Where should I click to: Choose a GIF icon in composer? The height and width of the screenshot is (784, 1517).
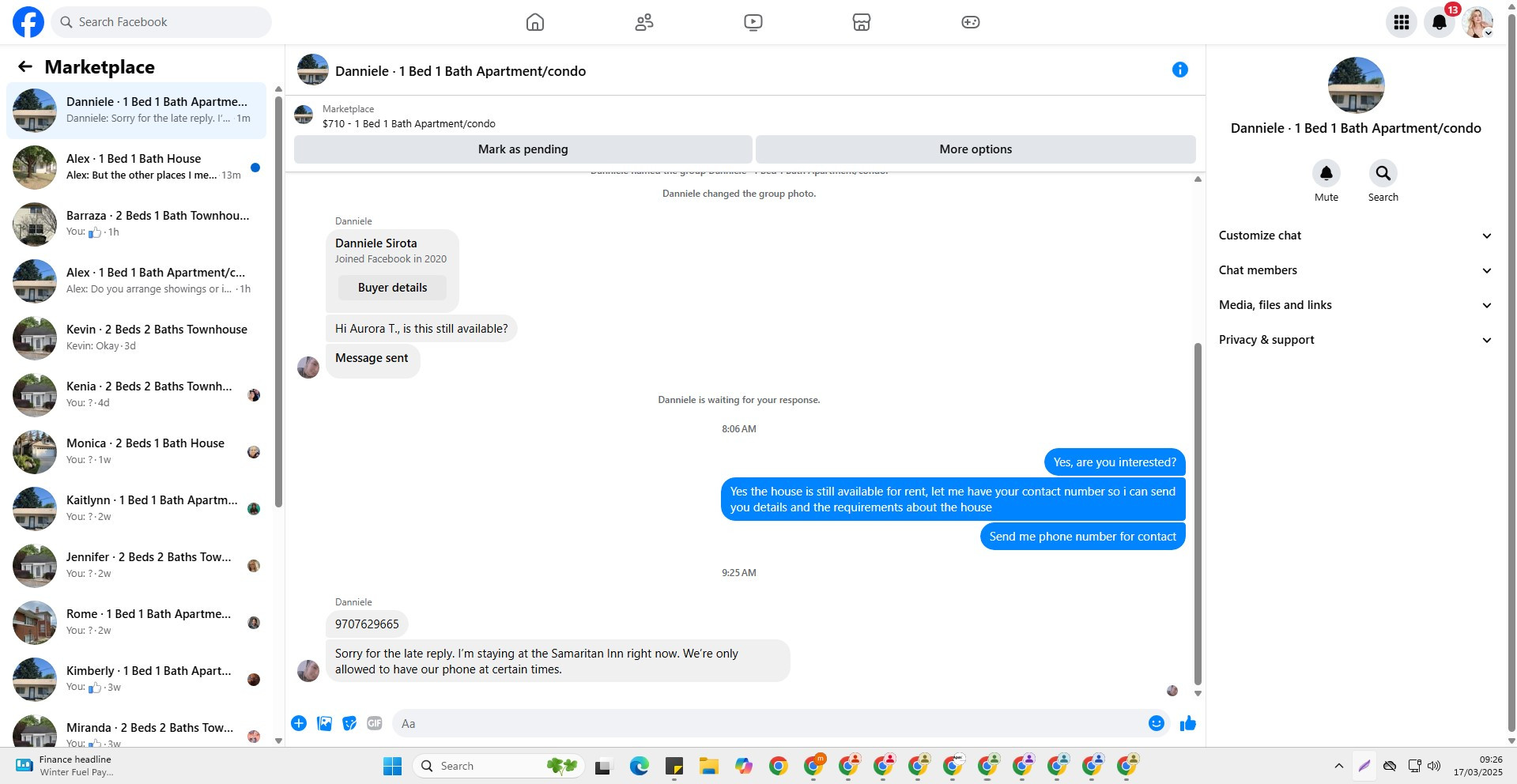tap(375, 723)
